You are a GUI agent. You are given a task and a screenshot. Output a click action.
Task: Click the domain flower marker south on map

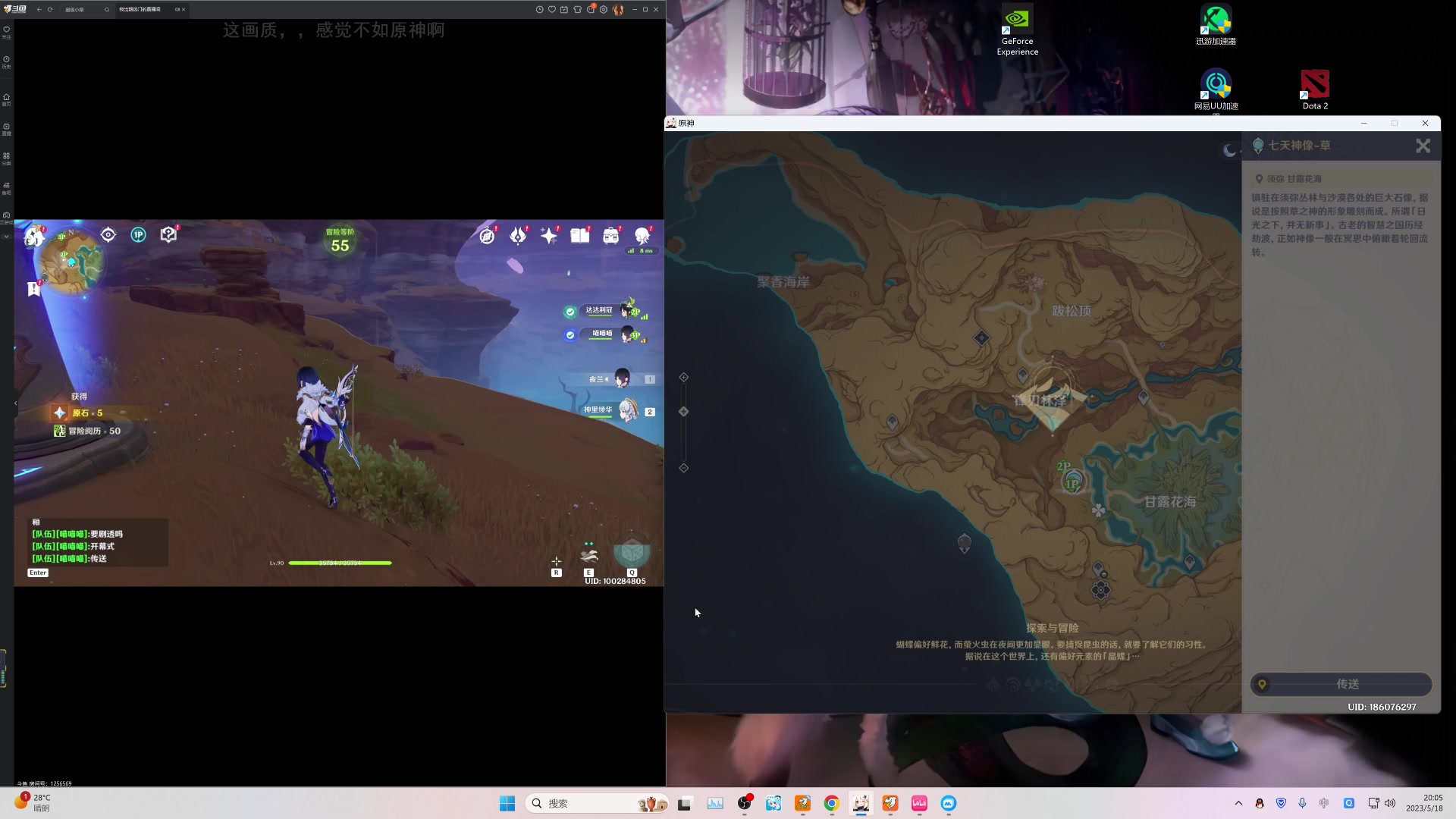(x=1100, y=590)
